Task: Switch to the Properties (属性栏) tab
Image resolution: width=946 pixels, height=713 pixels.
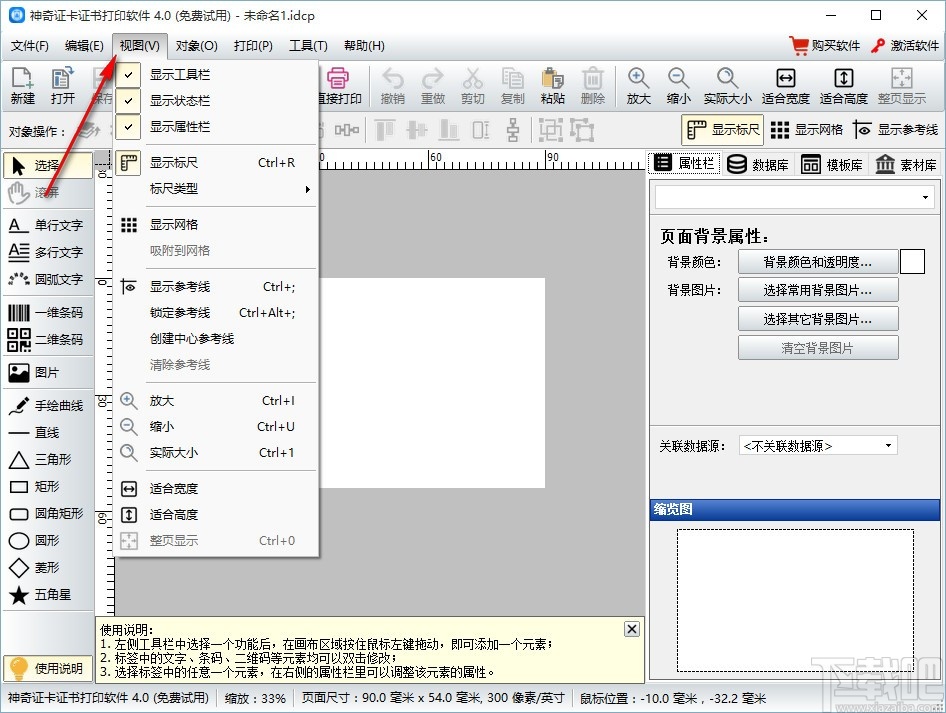Action: (x=684, y=163)
